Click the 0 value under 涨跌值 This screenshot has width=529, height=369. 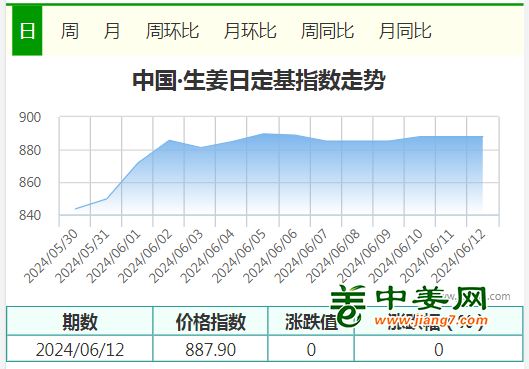pos(311,349)
